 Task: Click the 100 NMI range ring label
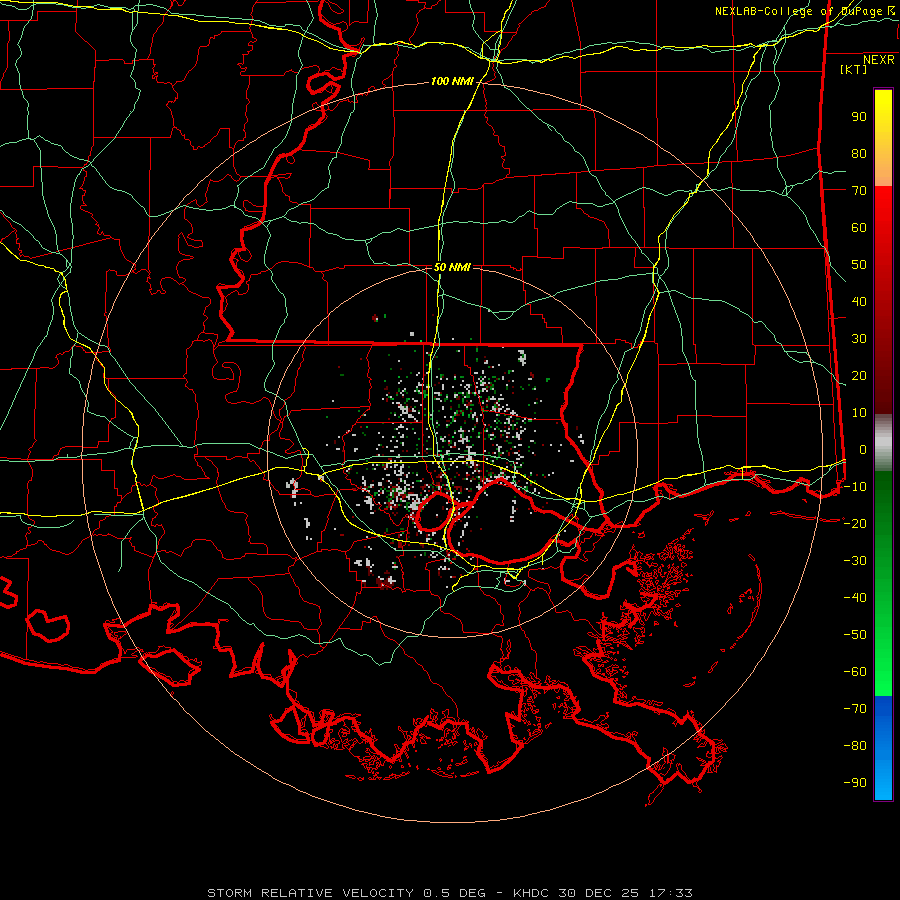(452, 82)
